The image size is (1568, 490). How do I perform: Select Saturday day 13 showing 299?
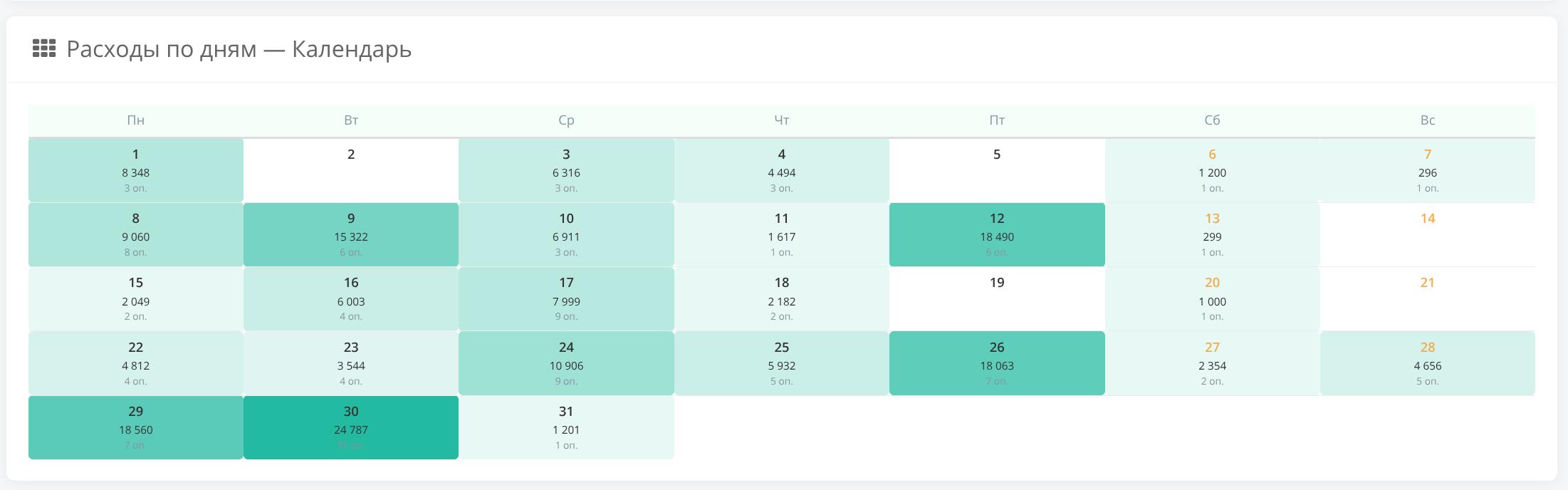pyautogui.click(x=1211, y=234)
